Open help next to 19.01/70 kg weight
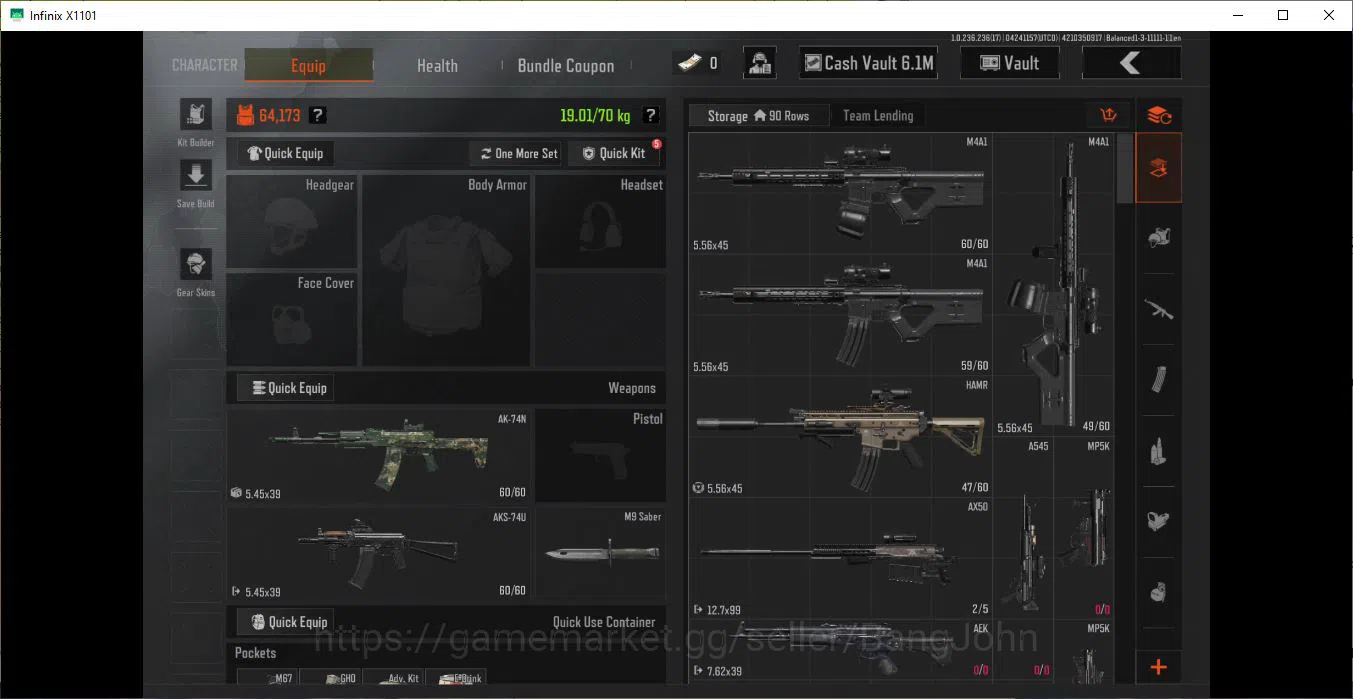The height and width of the screenshot is (699, 1353). pos(651,116)
